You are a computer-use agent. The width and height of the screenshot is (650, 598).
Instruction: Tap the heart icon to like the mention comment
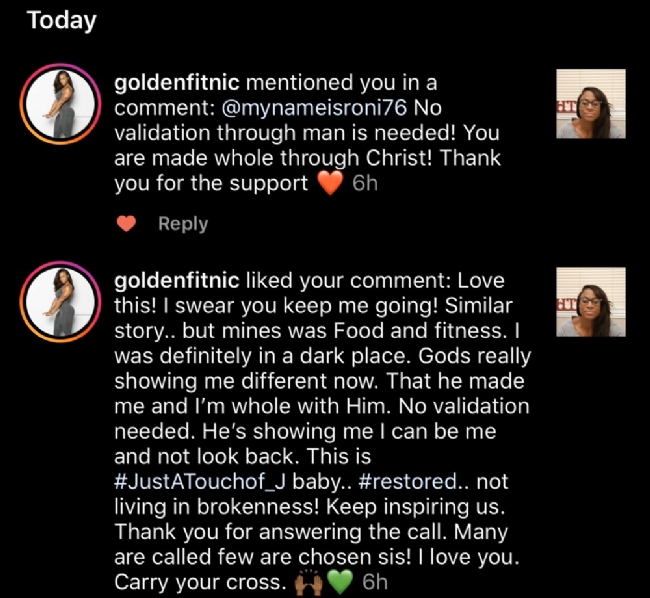pyautogui.click(x=127, y=224)
